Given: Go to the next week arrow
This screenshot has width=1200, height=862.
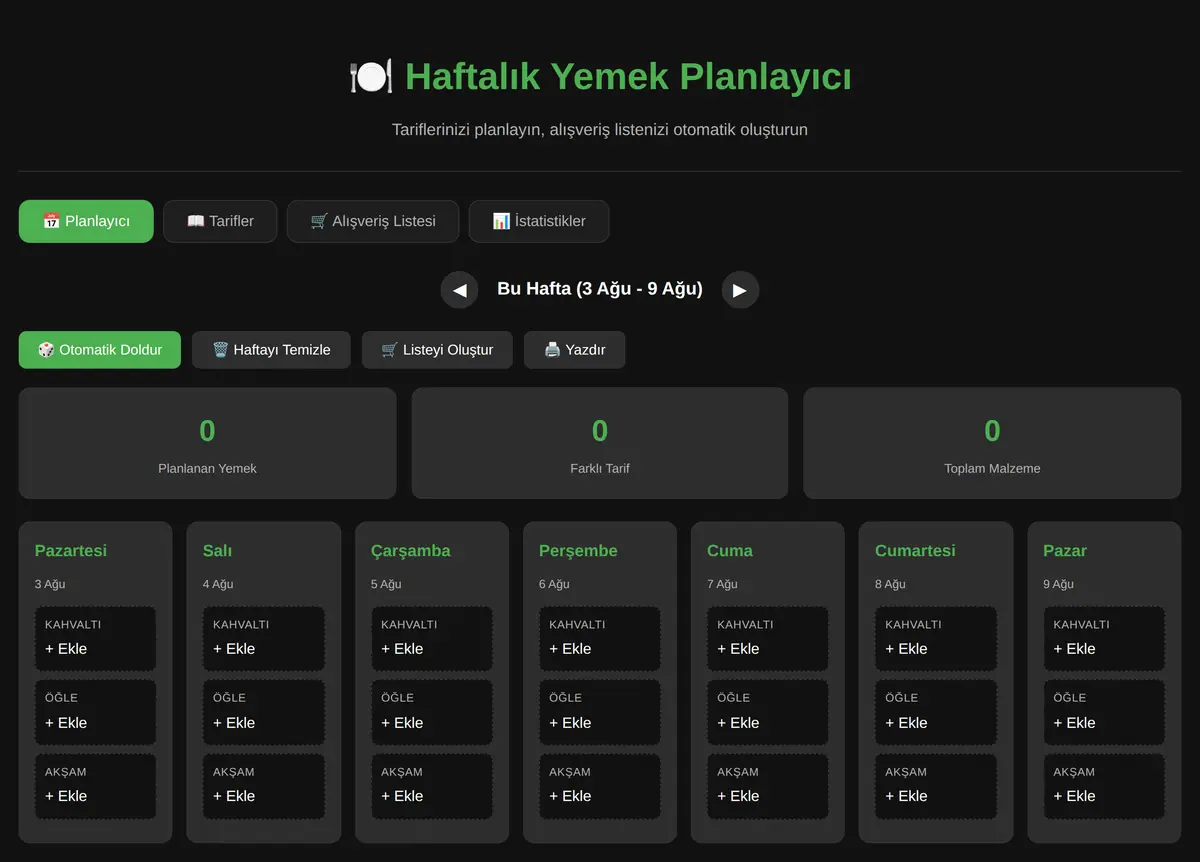Looking at the screenshot, I should click(x=740, y=290).
